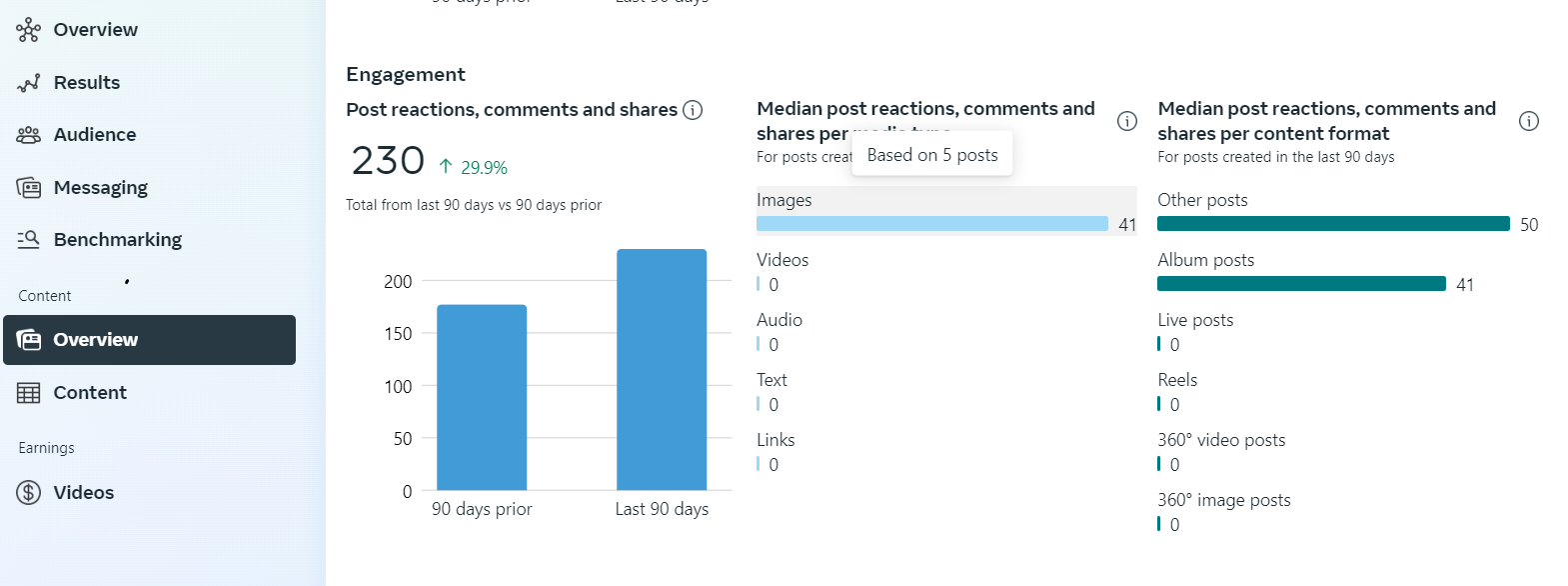1568x586 pixels.
Task: Click the Images median bar
Action: click(x=931, y=224)
